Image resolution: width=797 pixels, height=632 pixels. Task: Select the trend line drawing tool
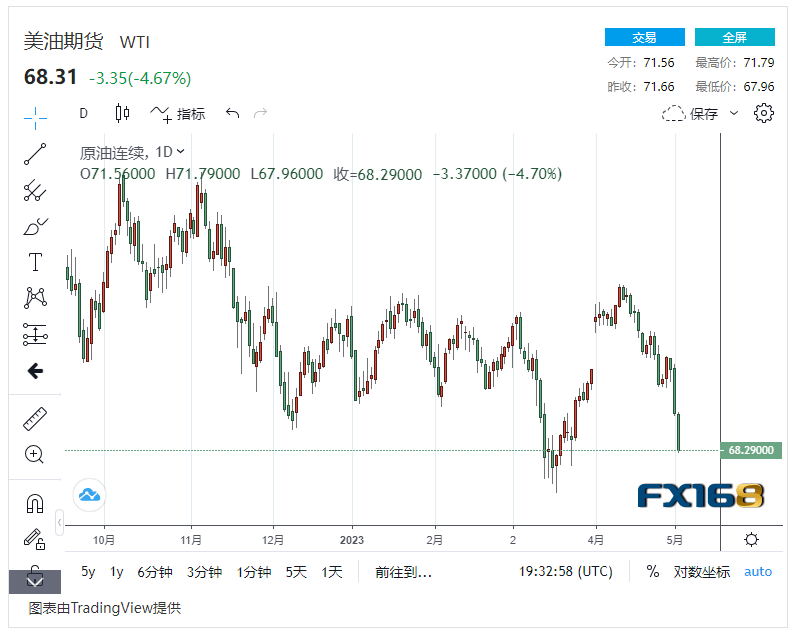tap(35, 154)
